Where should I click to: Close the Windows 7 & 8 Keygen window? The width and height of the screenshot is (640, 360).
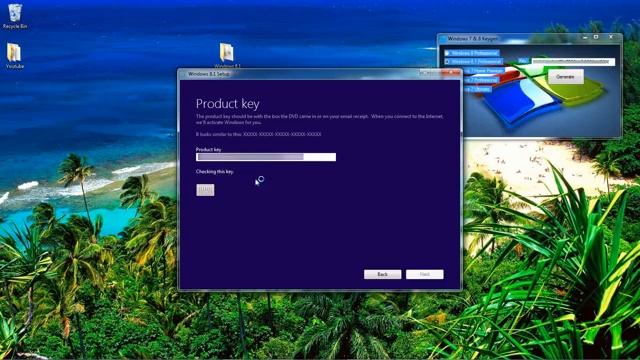pos(611,38)
